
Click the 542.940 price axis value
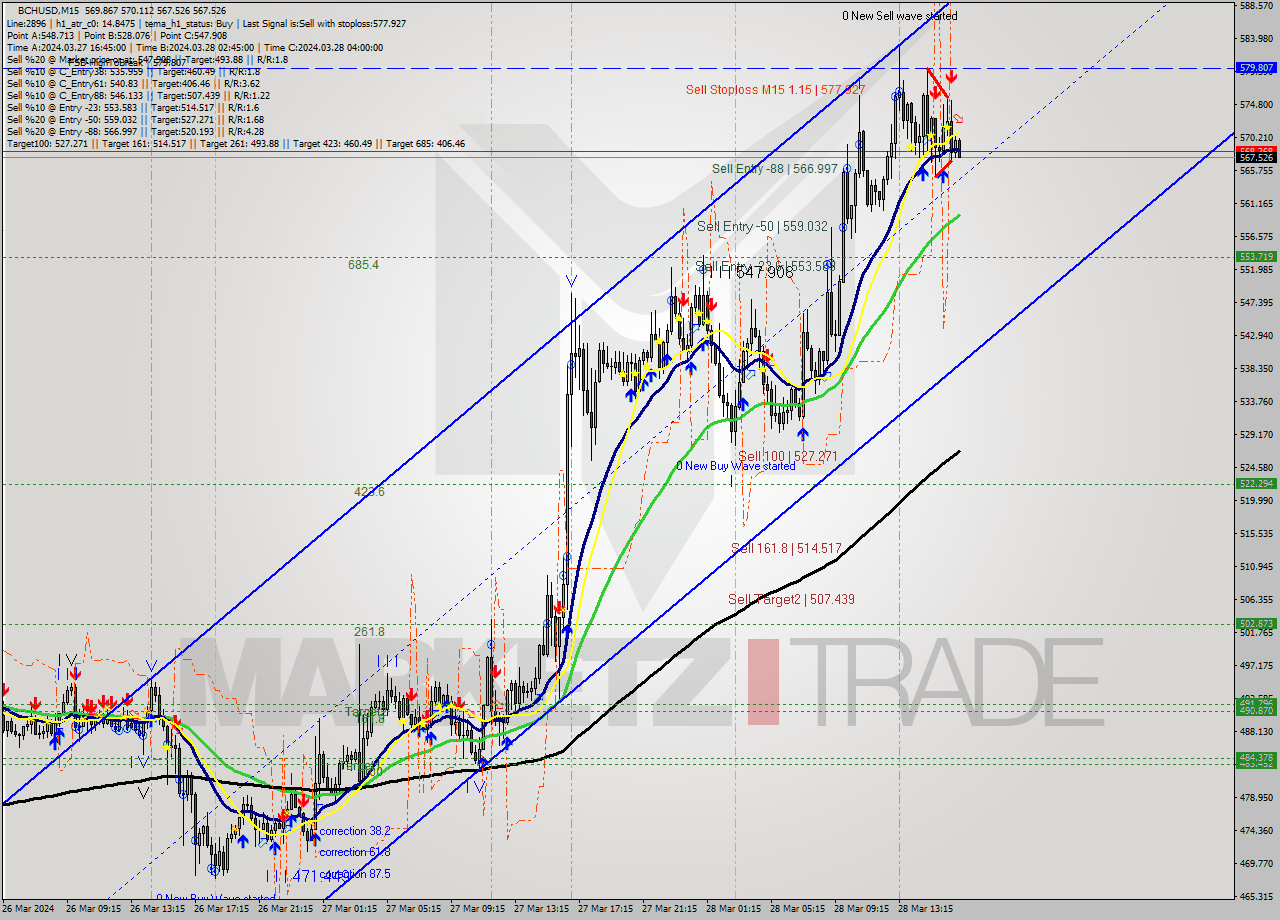click(1256, 335)
